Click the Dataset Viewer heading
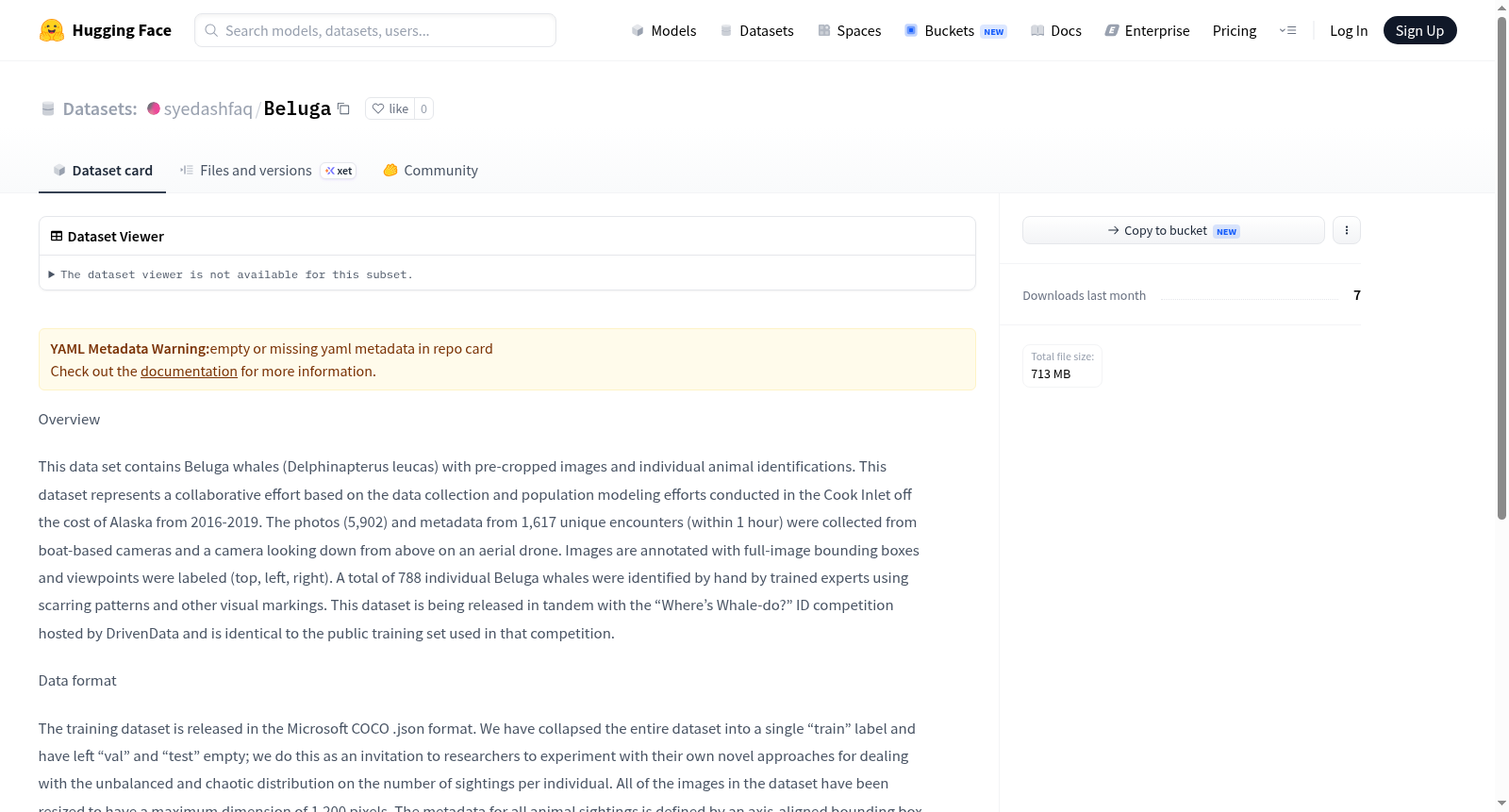 tap(116, 236)
